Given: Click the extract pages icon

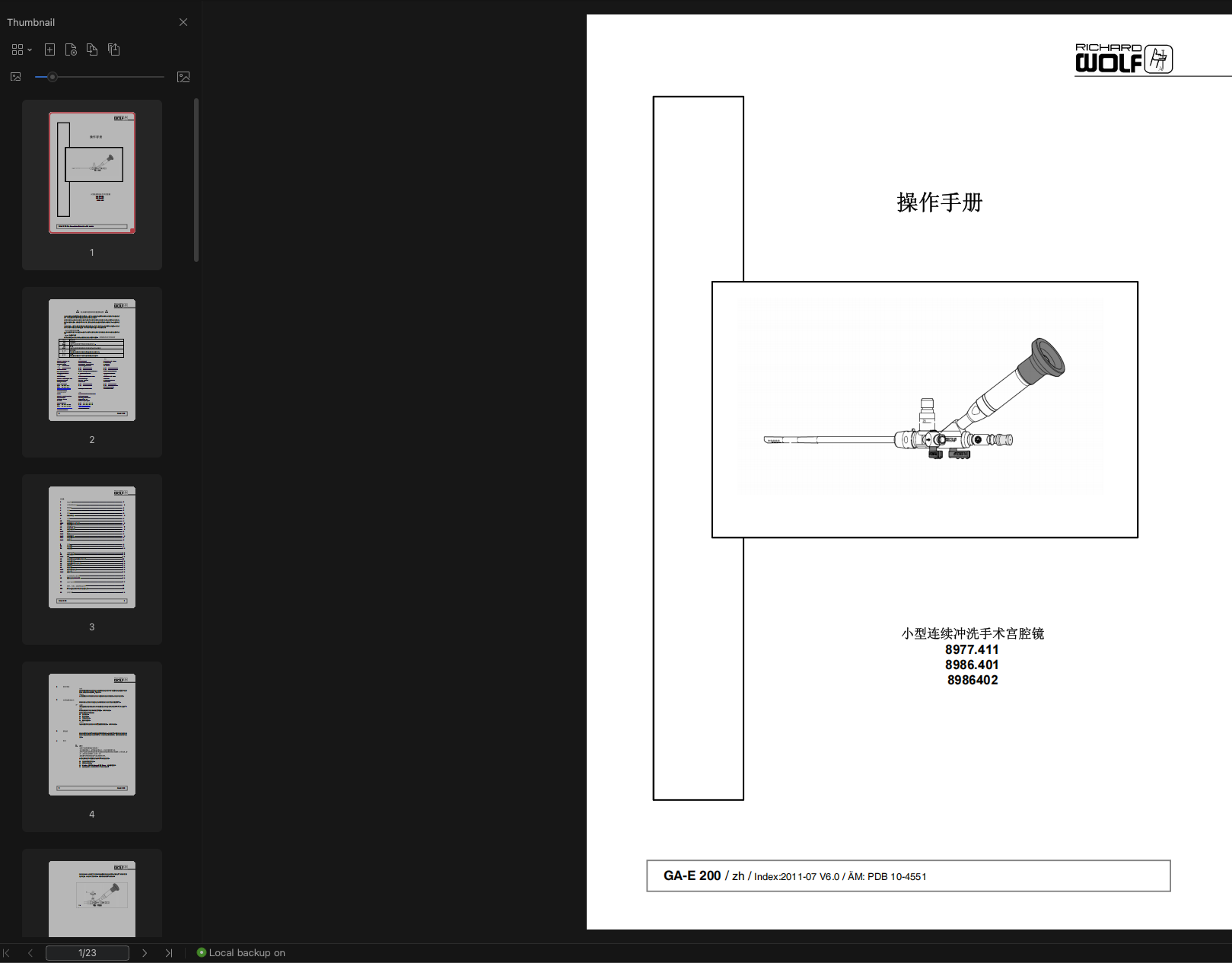Looking at the screenshot, I should (x=113, y=49).
